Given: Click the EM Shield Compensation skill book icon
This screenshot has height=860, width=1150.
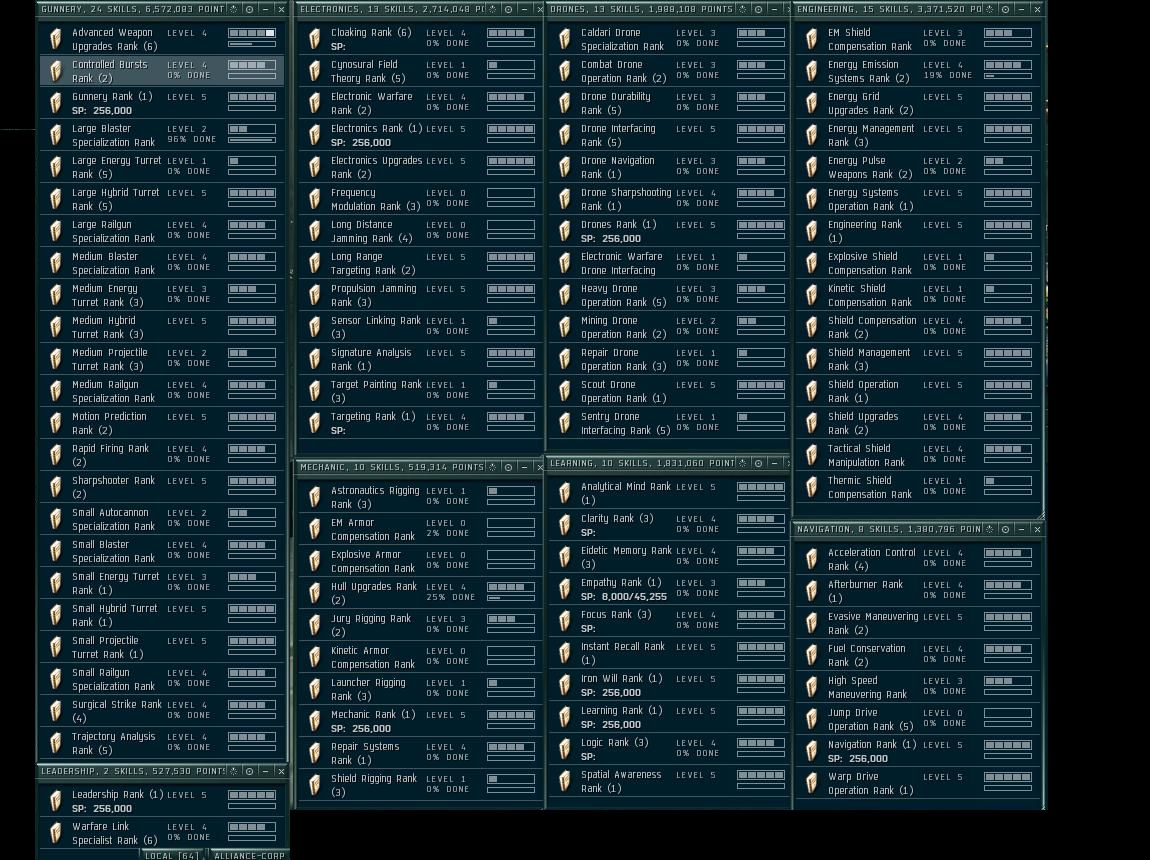Looking at the screenshot, I should [x=812, y=39].
